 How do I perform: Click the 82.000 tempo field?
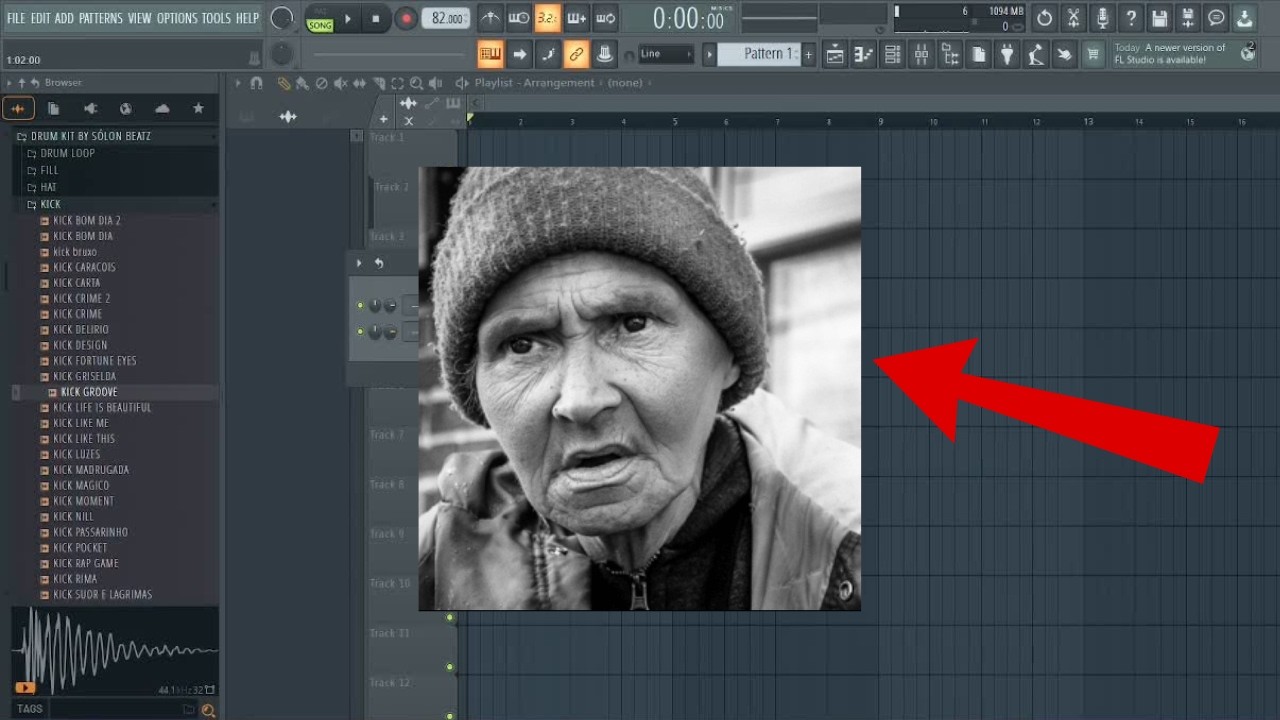tap(447, 18)
